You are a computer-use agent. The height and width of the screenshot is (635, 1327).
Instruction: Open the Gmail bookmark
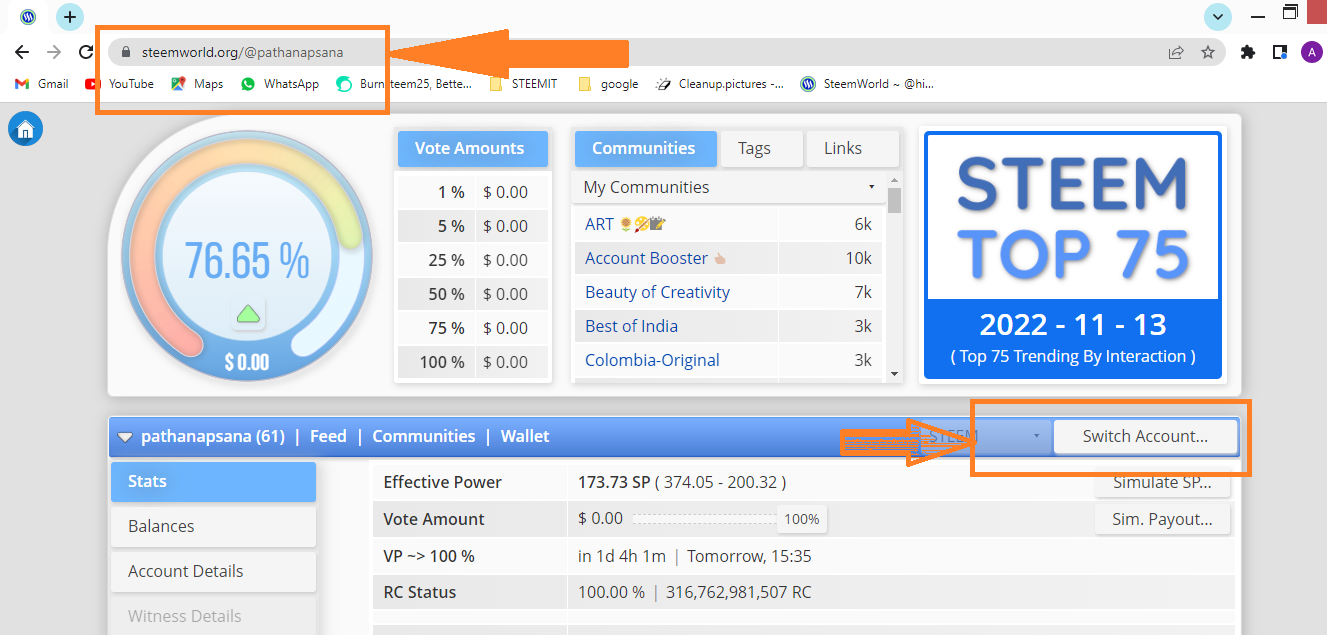pos(41,84)
